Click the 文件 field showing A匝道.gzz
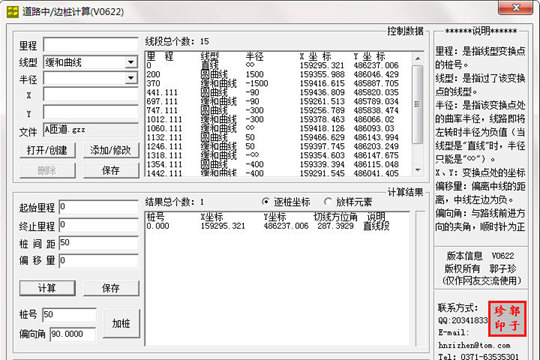 click(91, 130)
